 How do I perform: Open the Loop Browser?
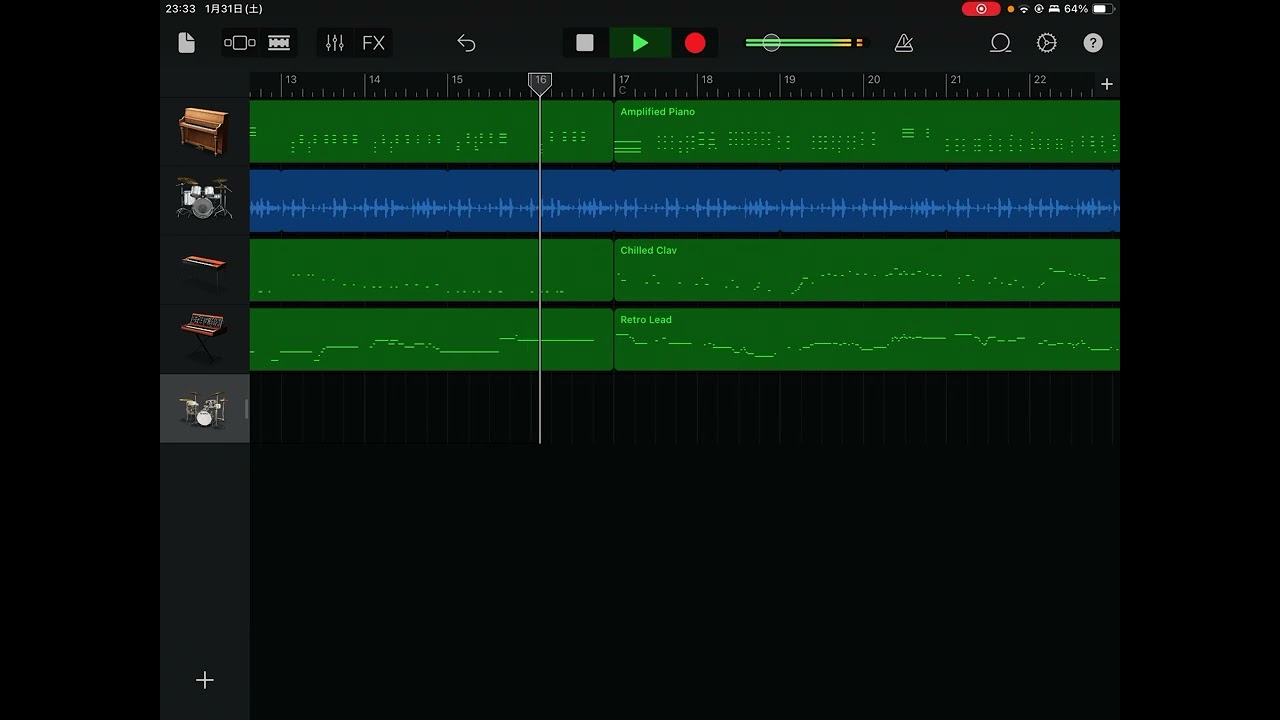point(1000,43)
